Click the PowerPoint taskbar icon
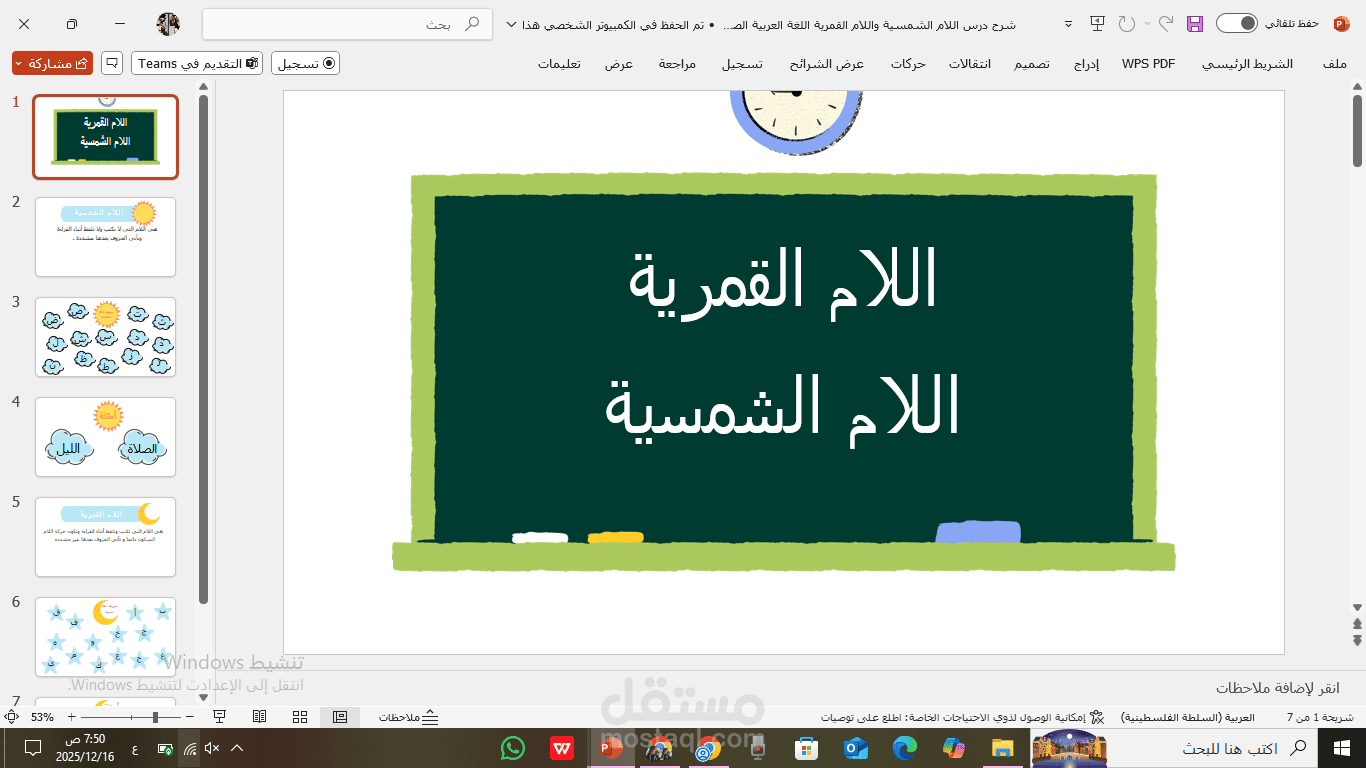Image resolution: width=1366 pixels, height=768 pixels. click(x=610, y=748)
